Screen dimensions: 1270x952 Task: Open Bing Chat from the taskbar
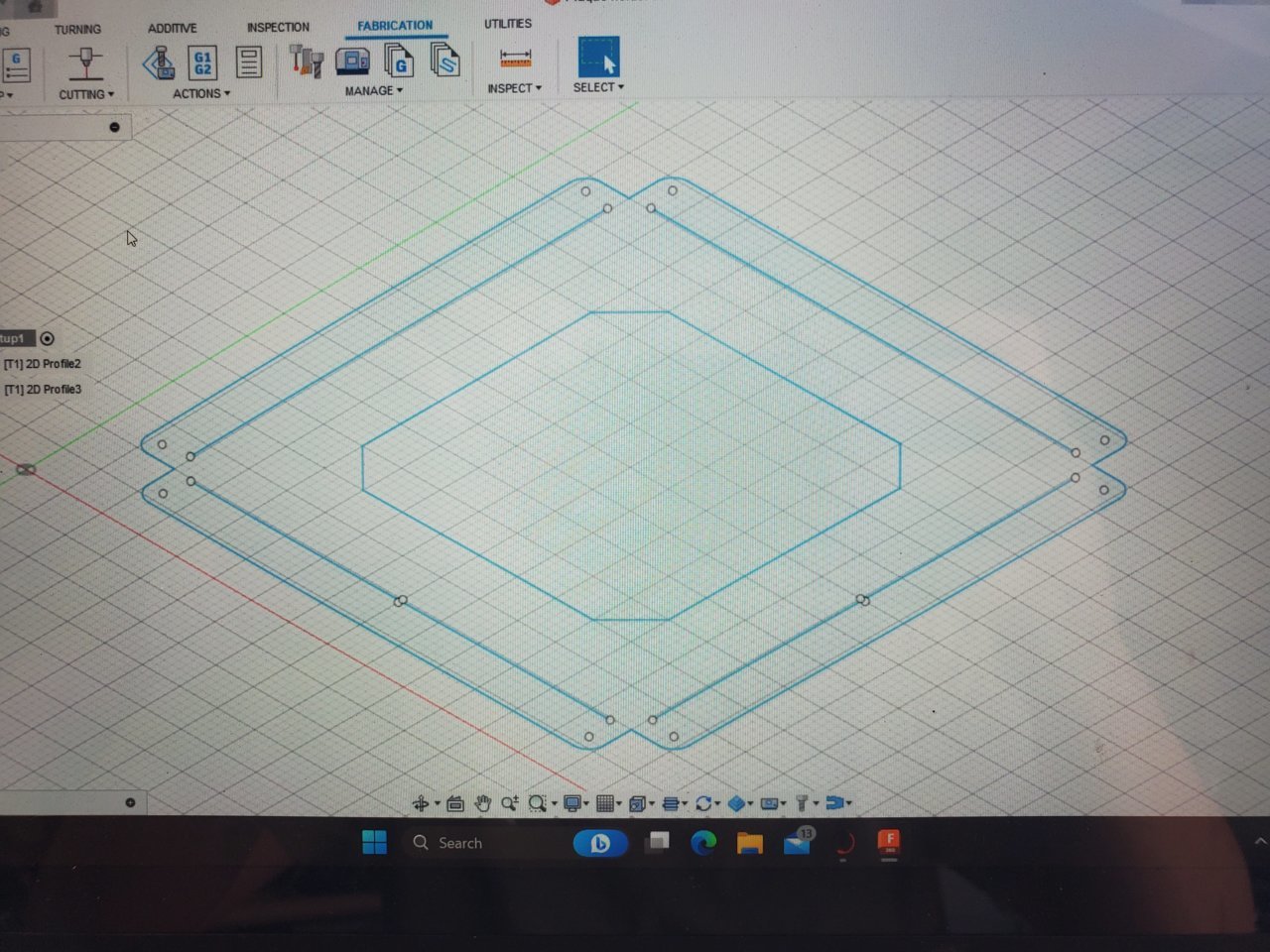600,843
